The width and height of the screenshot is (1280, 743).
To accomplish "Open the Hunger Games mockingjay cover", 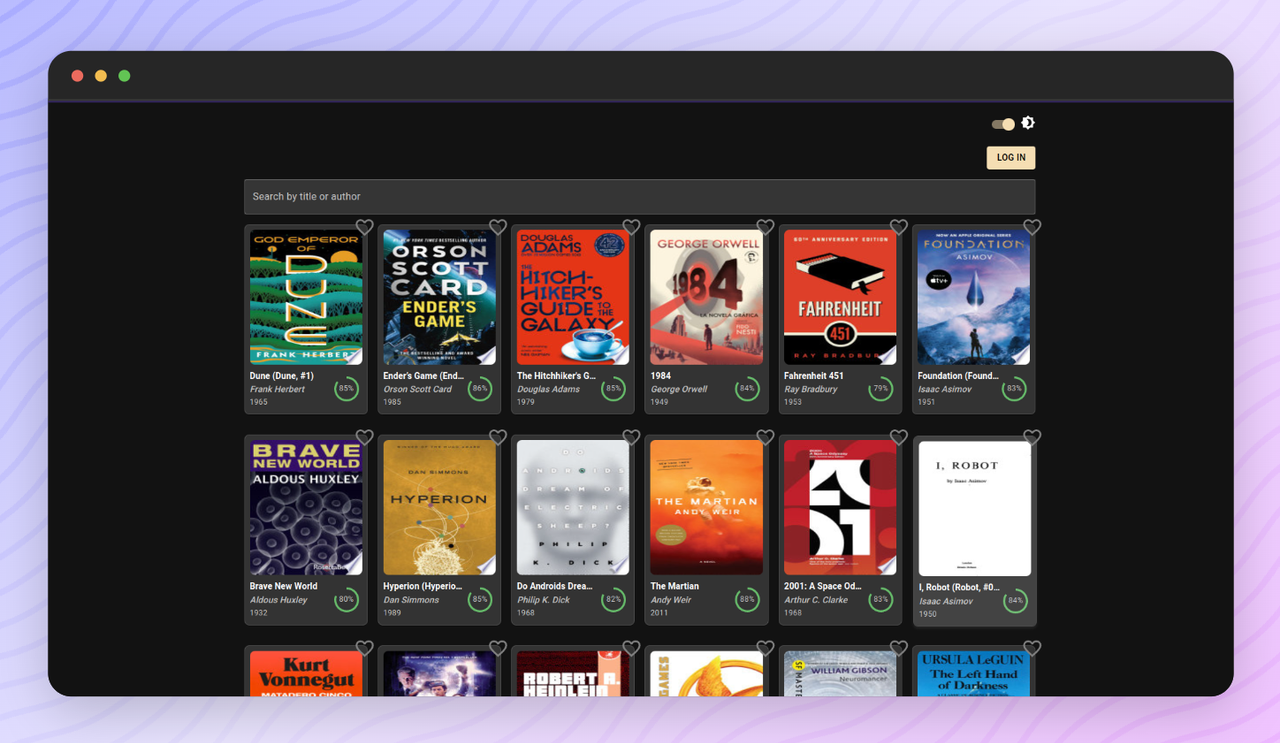I will point(707,673).
